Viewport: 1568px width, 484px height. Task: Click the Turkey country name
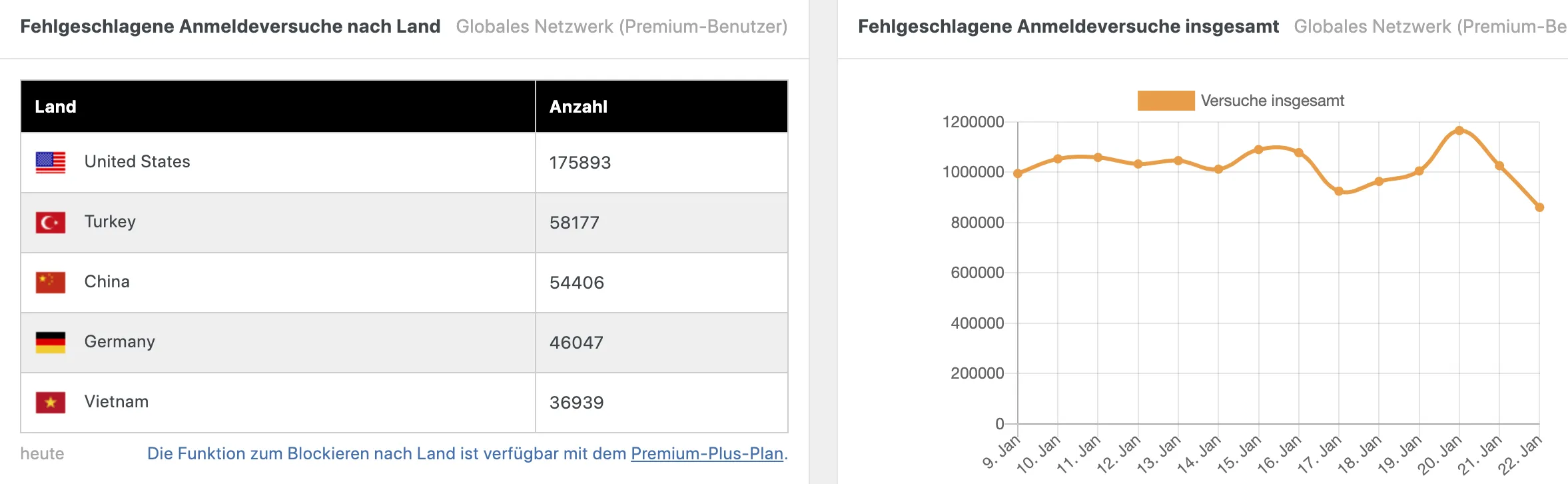[x=110, y=222]
